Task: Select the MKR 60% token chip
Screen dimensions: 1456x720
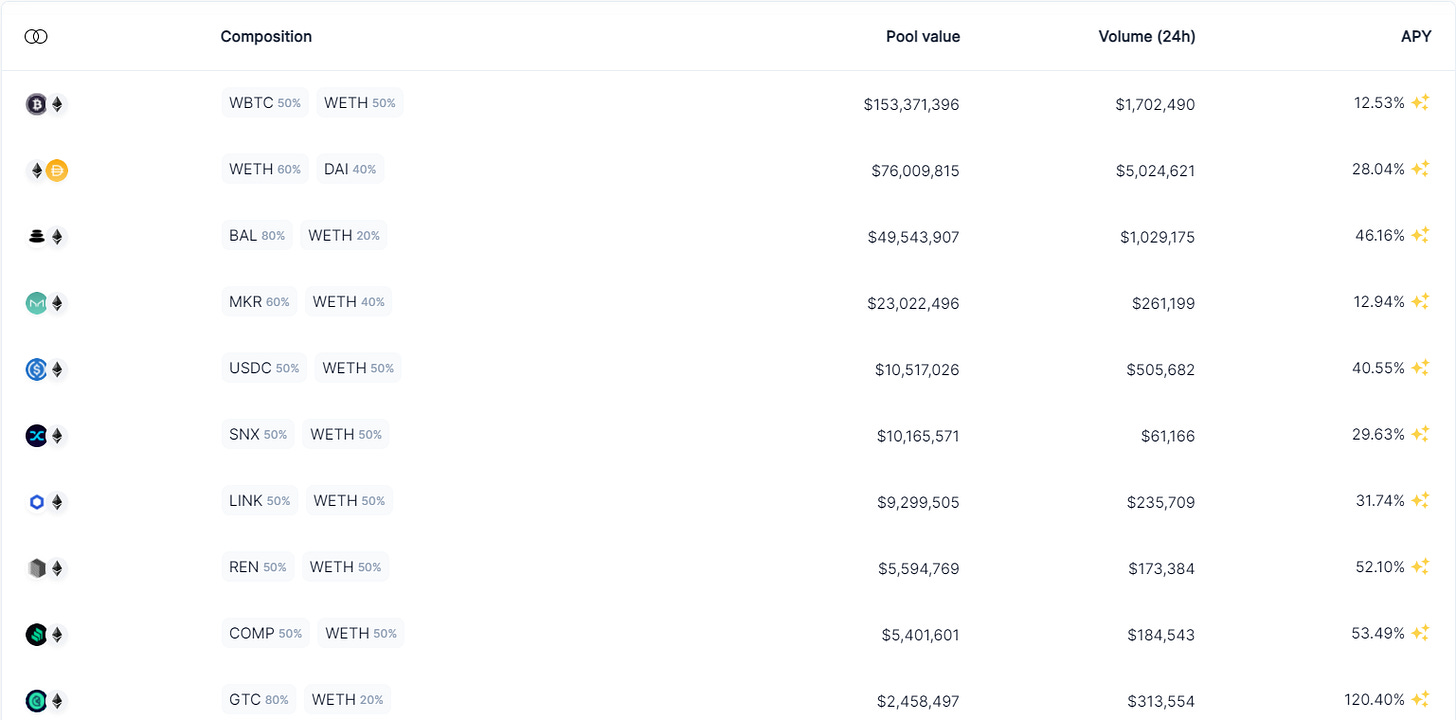Action: [x=259, y=302]
